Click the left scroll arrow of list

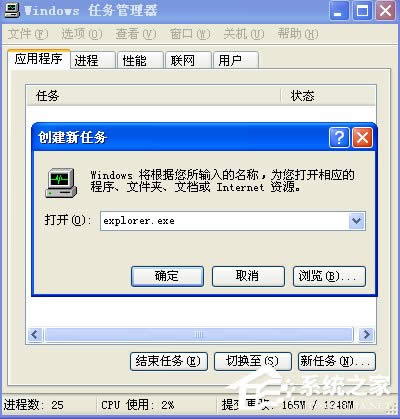[x=35, y=334]
